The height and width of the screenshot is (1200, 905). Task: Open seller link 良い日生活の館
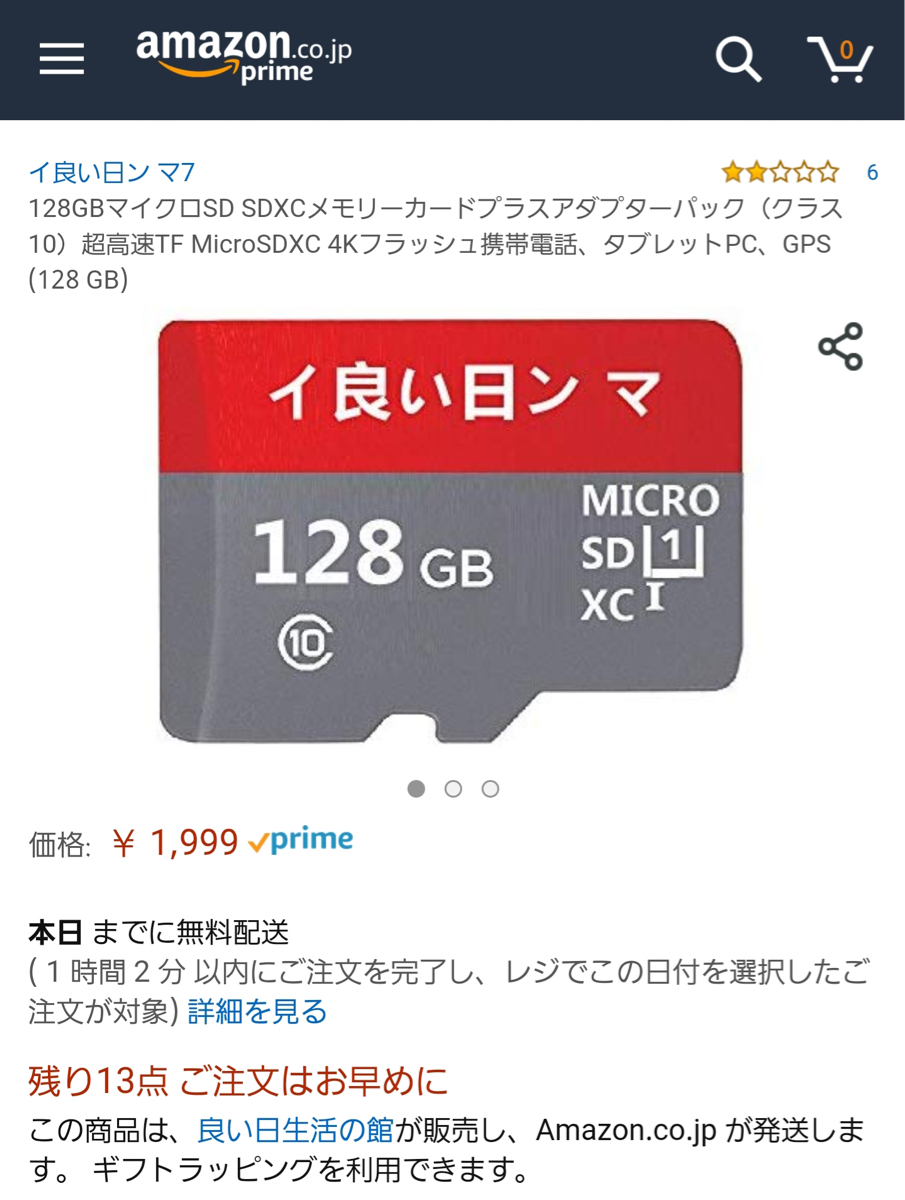click(x=295, y=1130)
